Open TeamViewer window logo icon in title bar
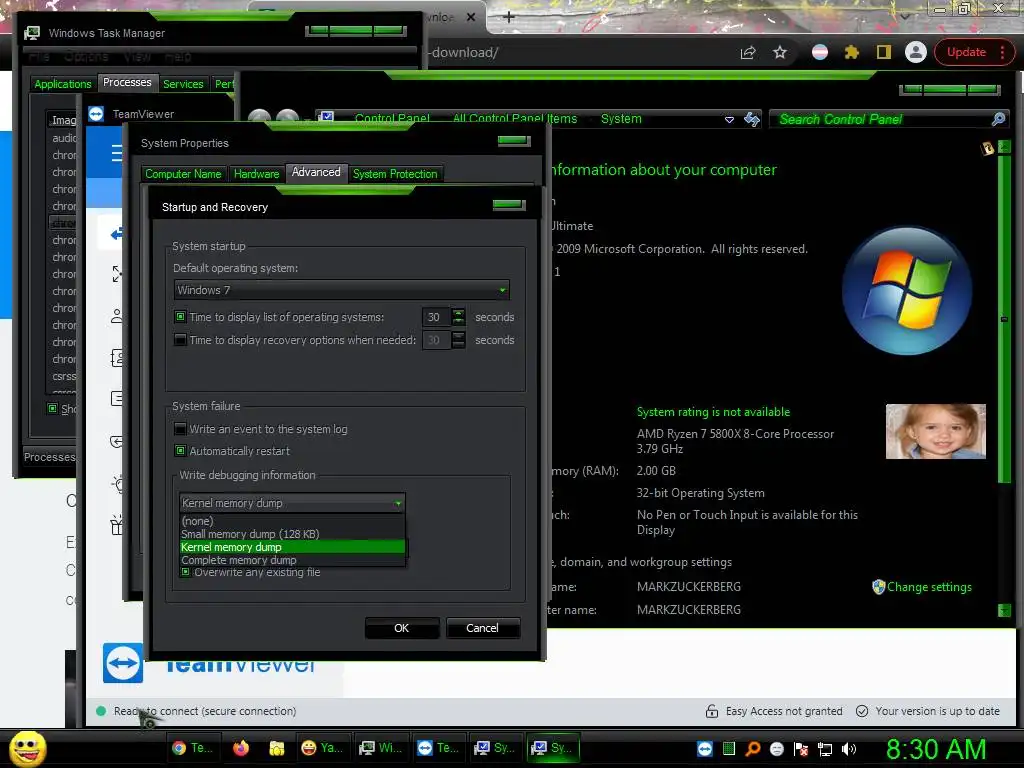This screenshot has height=768, width=1024. pos(96,114)
